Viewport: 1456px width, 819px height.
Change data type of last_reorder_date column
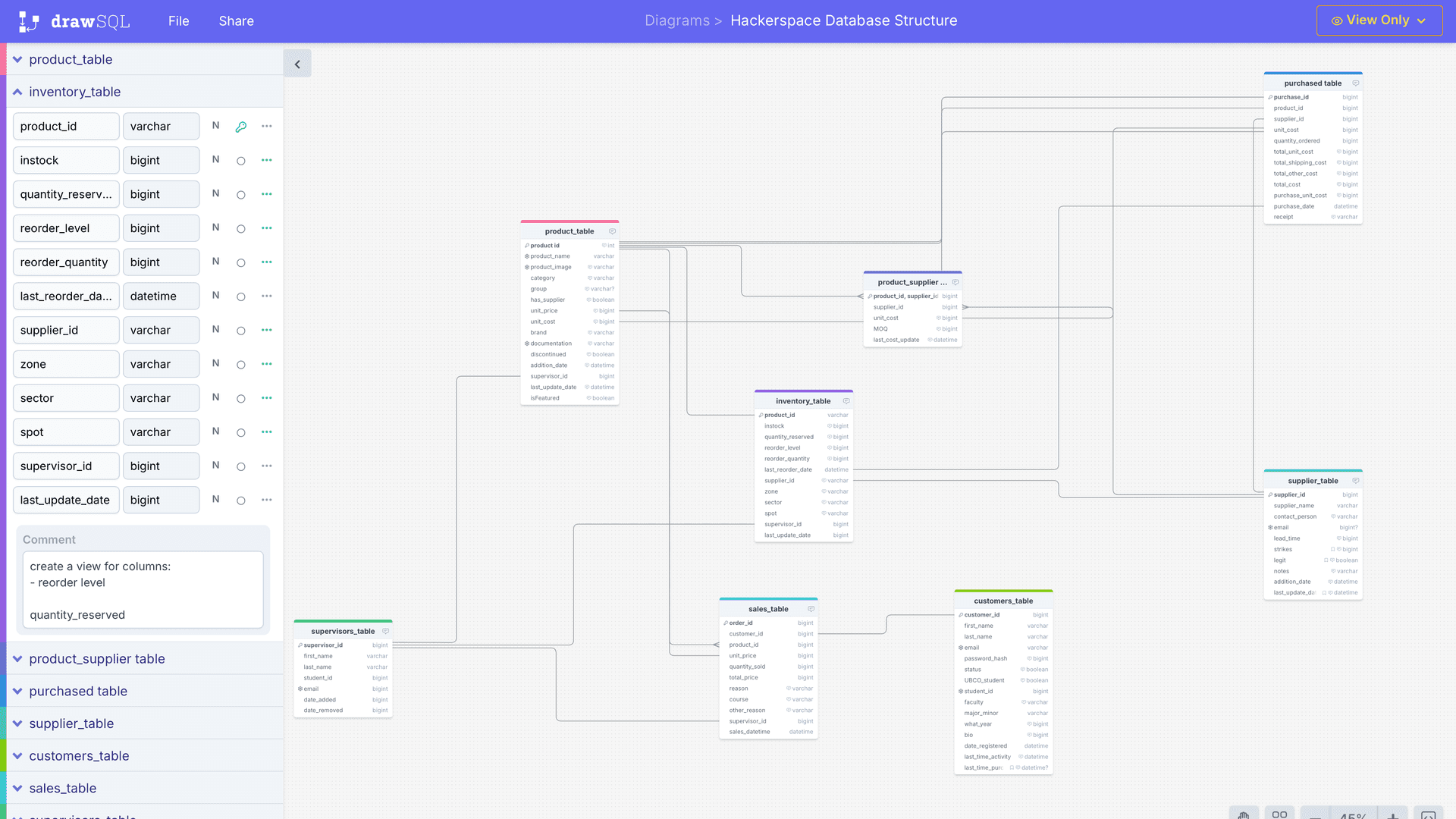coord(161,297)
